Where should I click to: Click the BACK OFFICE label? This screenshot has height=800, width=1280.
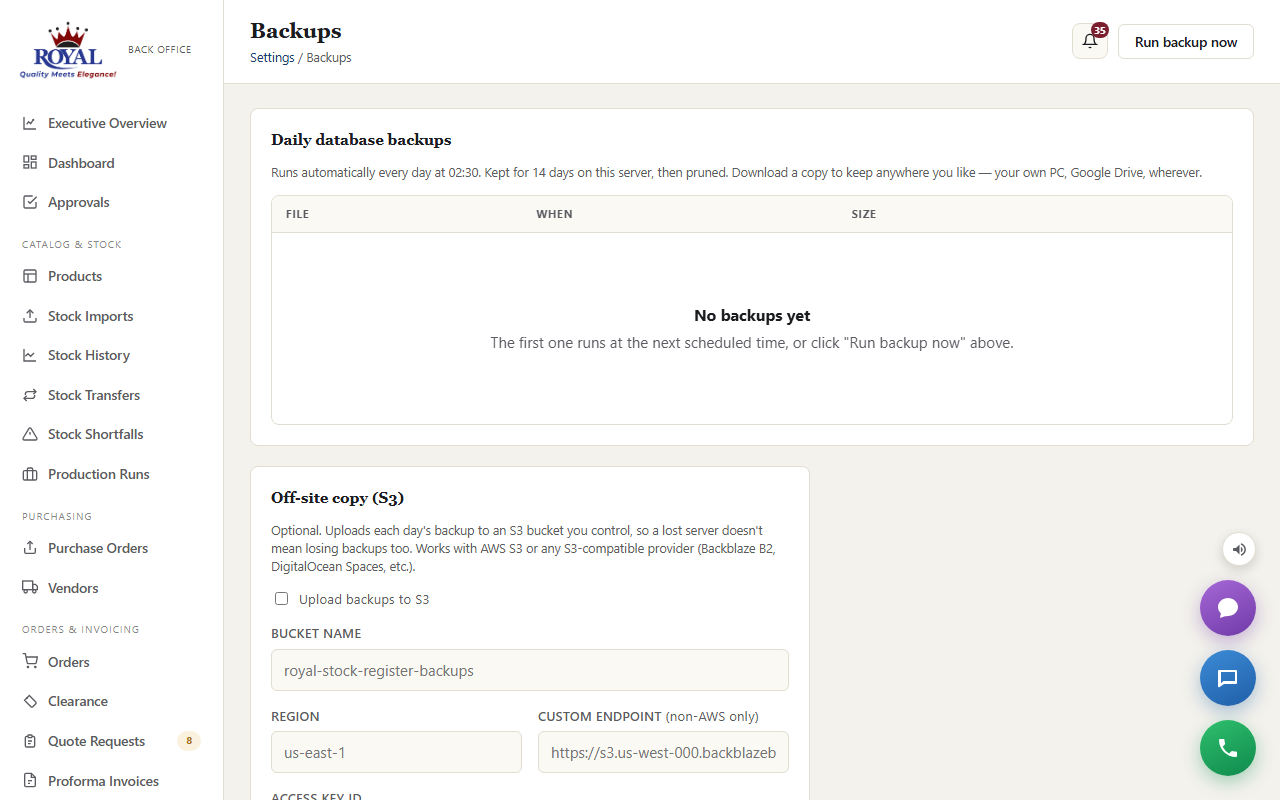(160, 49)
